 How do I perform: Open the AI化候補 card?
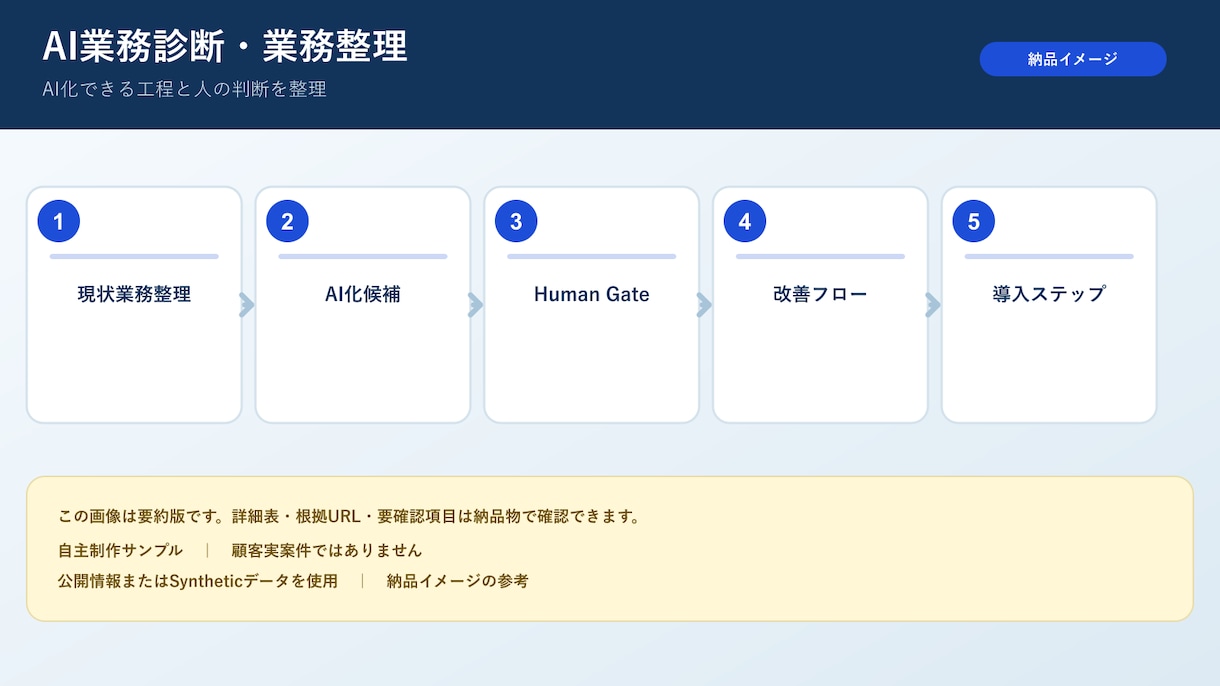point(363,305)
